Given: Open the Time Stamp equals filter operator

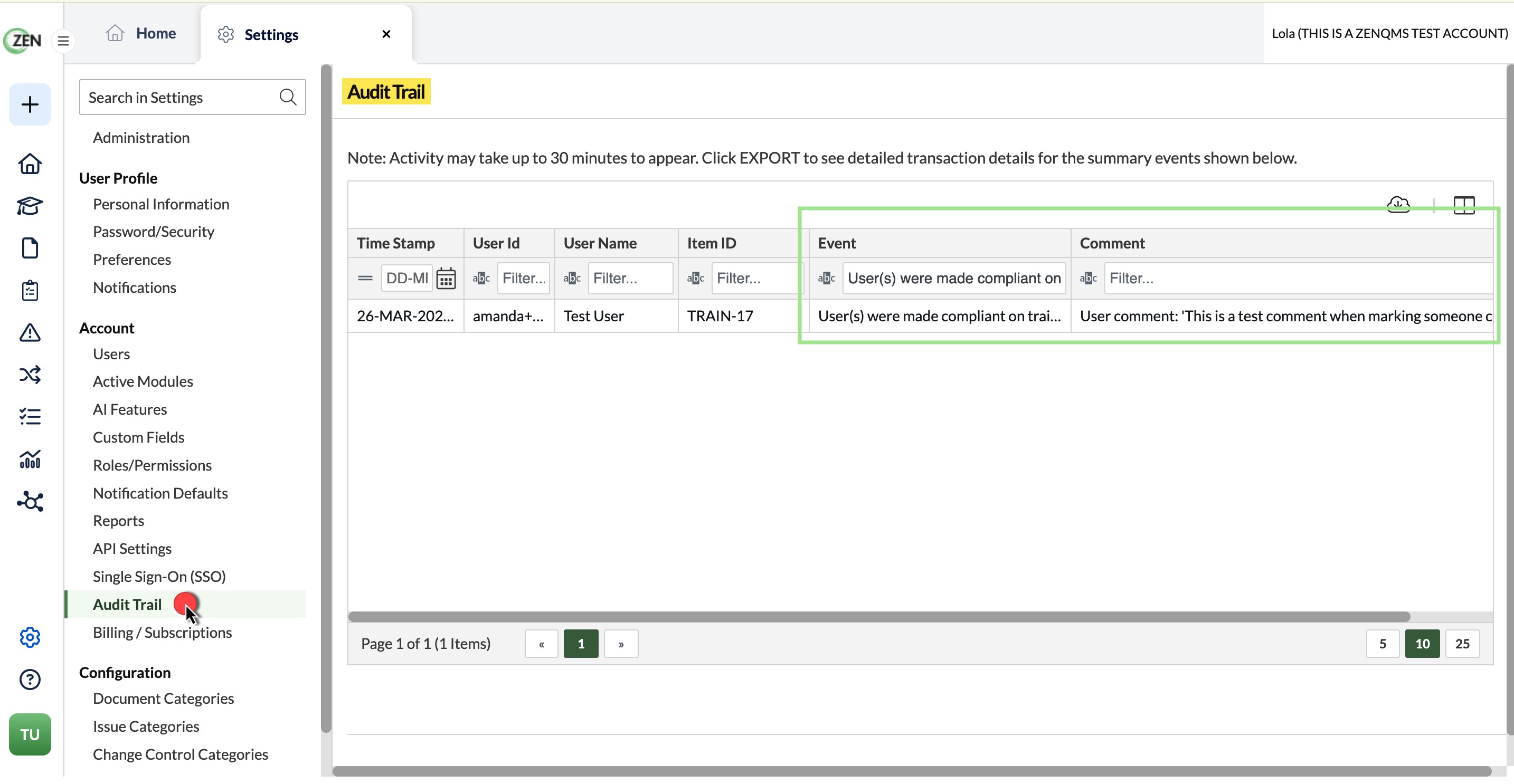Looking at the screenshot, I should point(365,280).
